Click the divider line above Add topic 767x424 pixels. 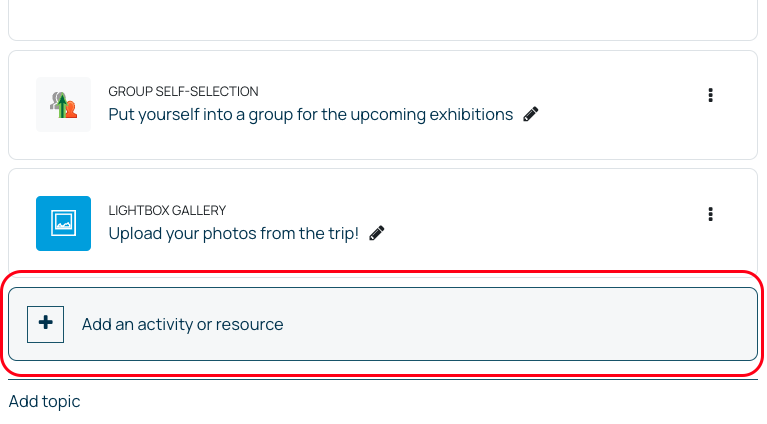coord(383,379)
